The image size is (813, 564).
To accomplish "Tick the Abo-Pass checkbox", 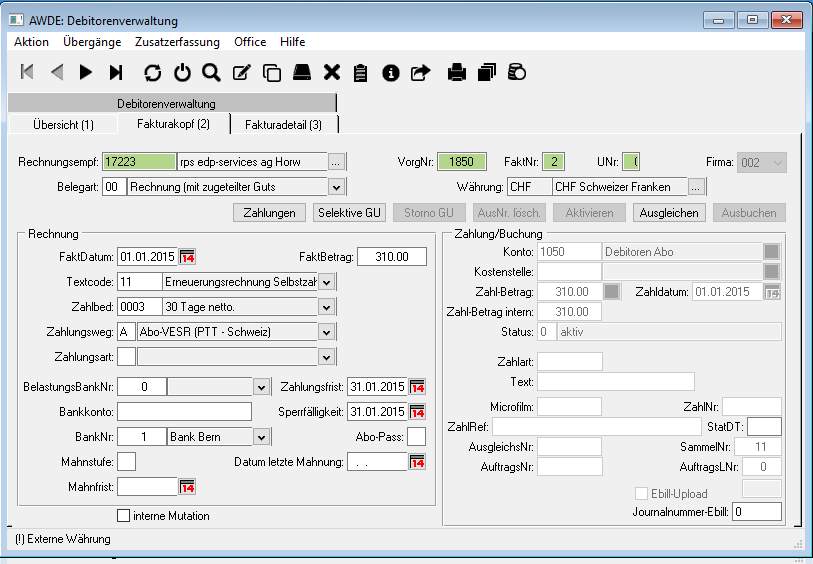I will 416,436.
